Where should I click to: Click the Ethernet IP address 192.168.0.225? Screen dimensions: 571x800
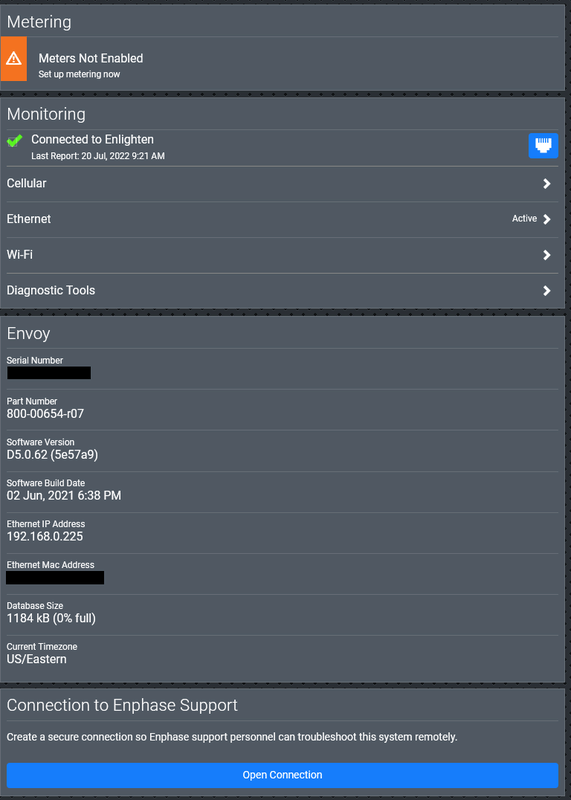[45, 536]
